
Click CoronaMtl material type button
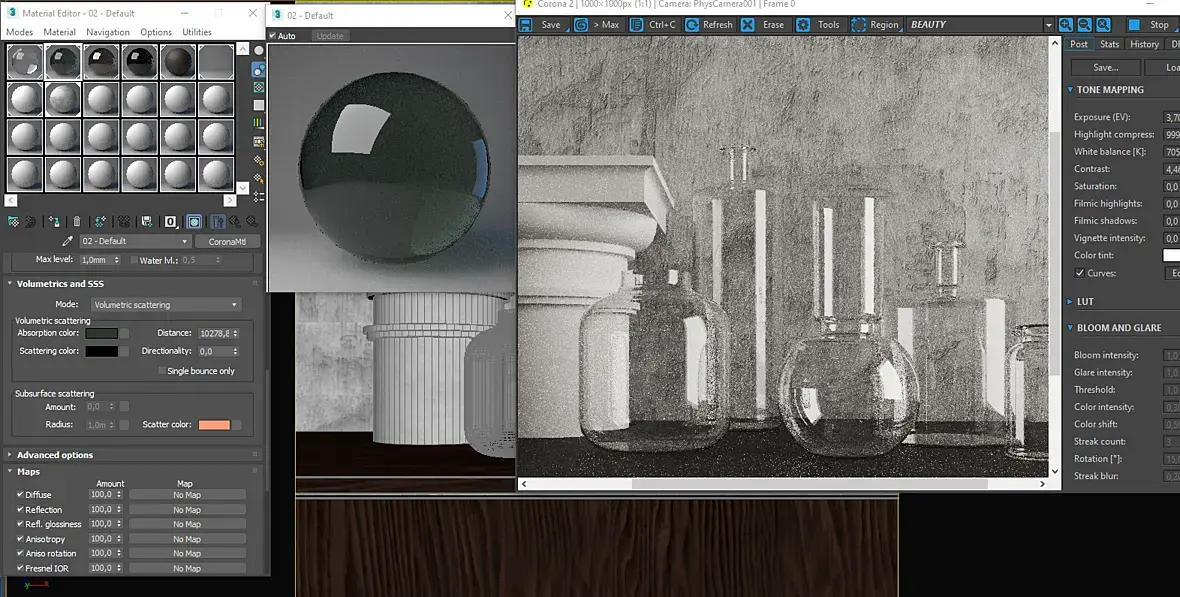[x=227, y=241]
